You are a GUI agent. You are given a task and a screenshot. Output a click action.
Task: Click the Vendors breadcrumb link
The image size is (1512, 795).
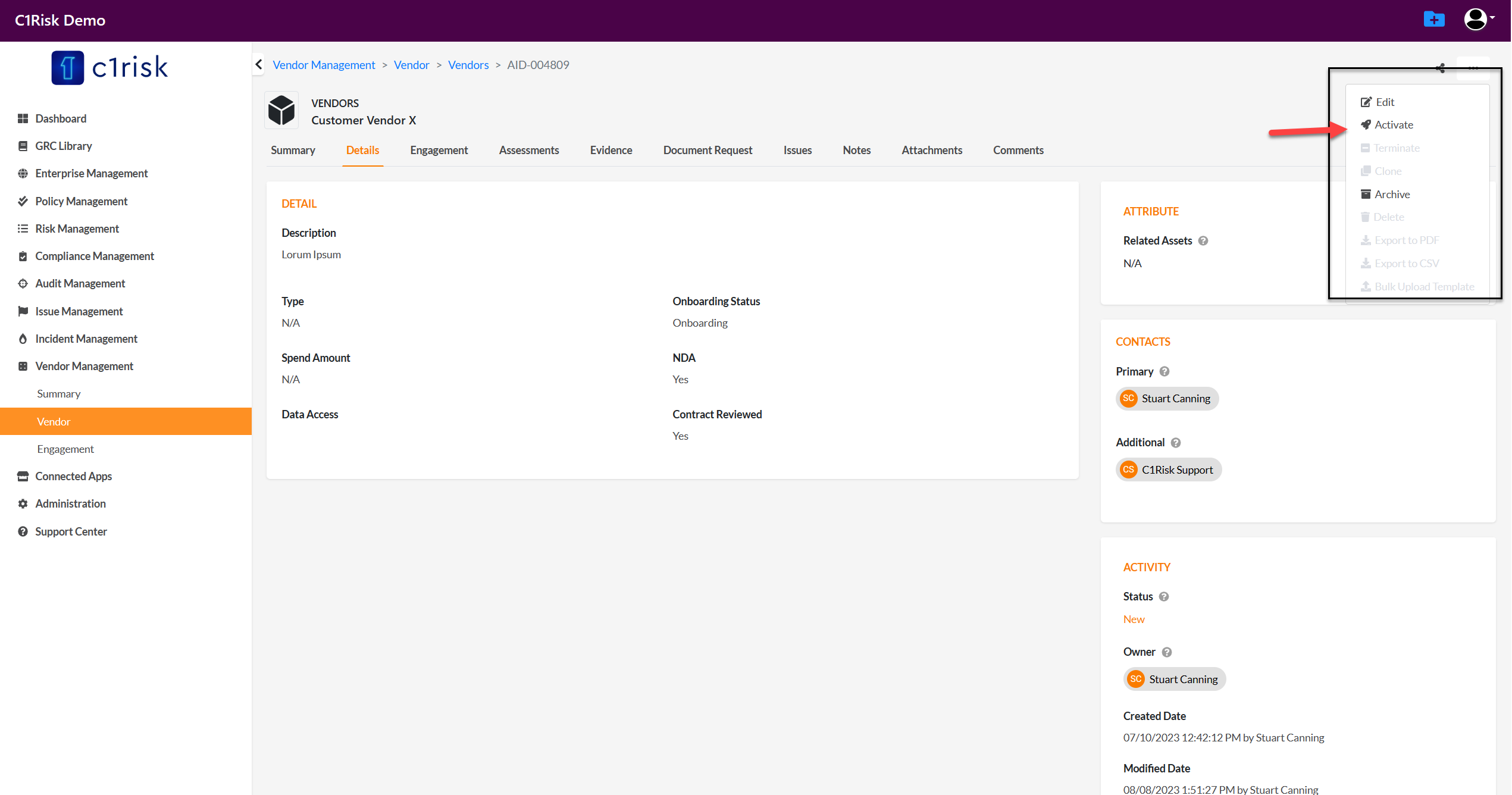click(468, 65)
